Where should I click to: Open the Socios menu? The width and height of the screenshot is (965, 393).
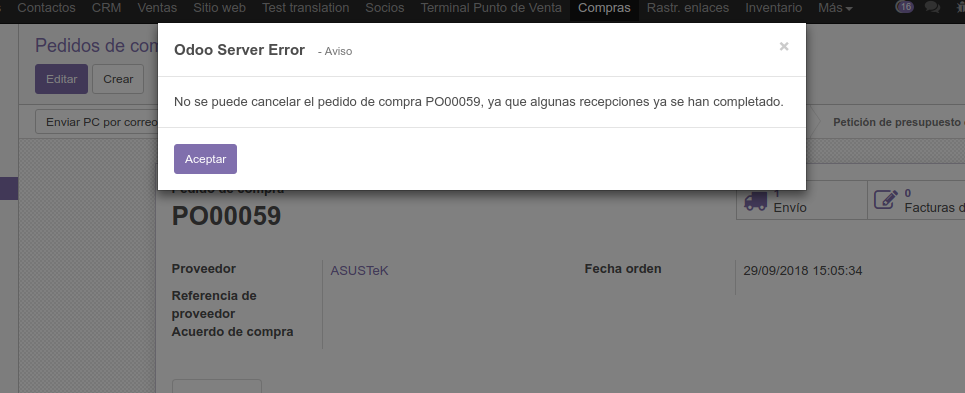coord(385,8)
